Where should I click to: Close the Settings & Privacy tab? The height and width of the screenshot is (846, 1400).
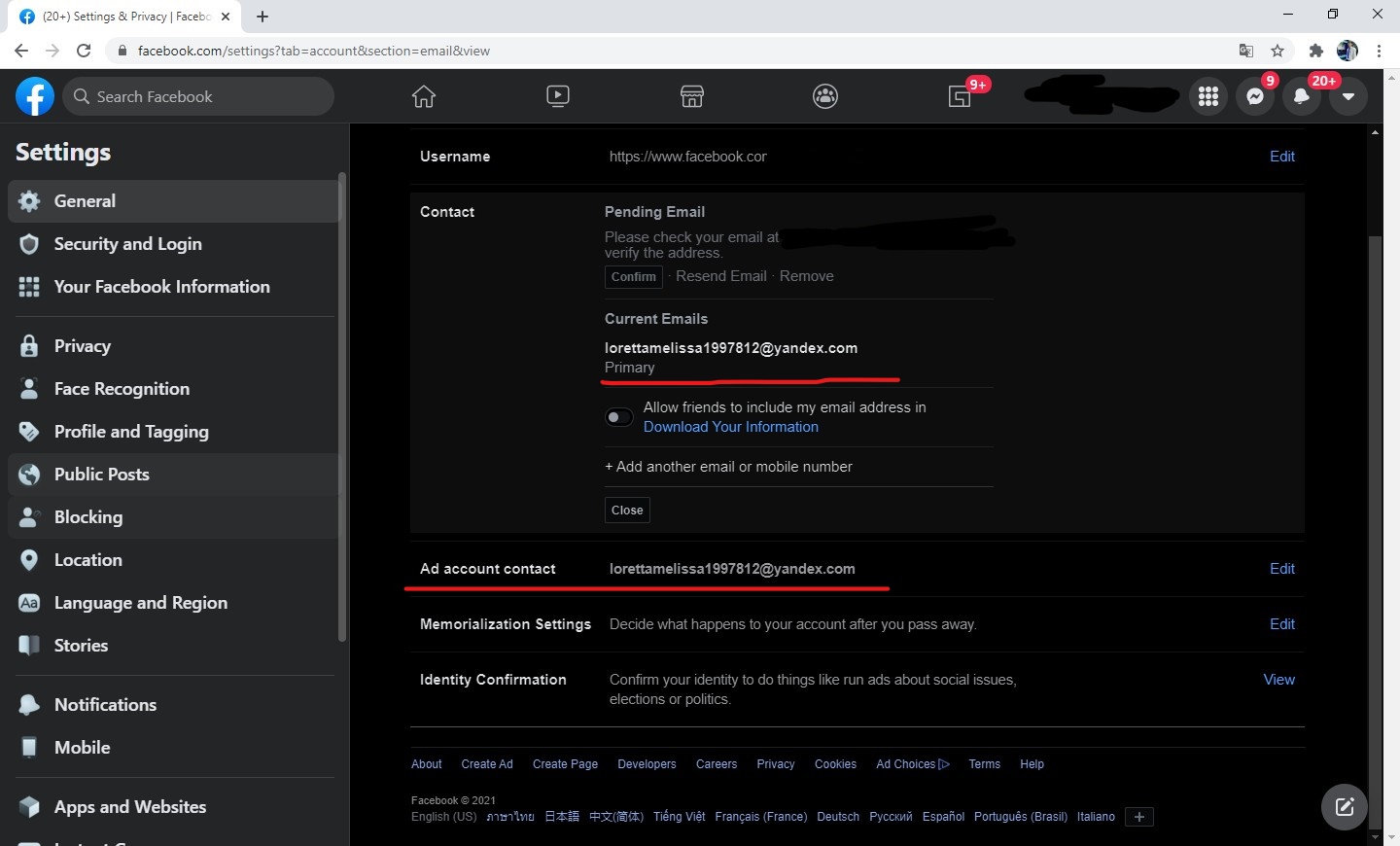[226, 17]
